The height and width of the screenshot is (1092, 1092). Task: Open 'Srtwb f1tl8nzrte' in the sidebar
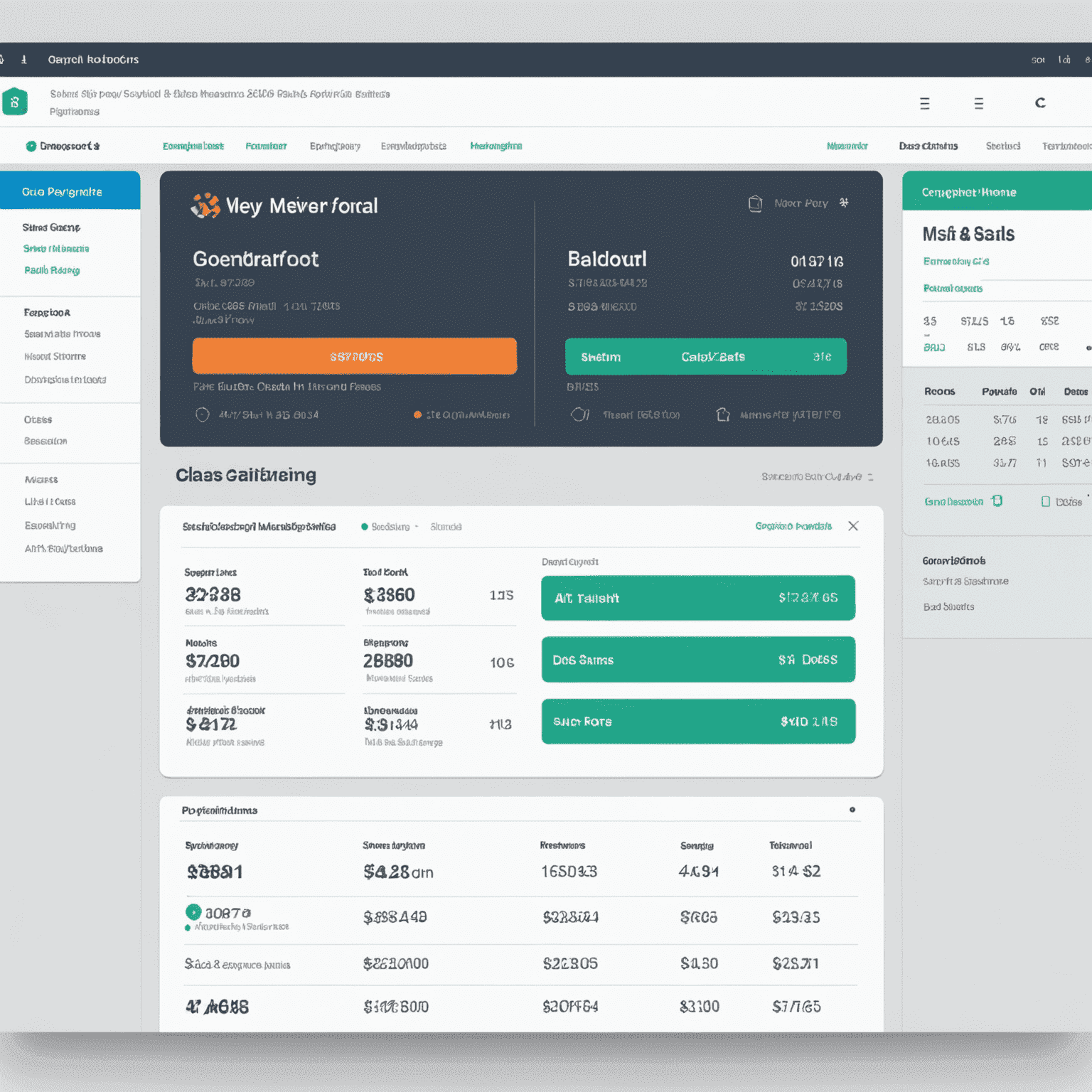pos(56,249)
